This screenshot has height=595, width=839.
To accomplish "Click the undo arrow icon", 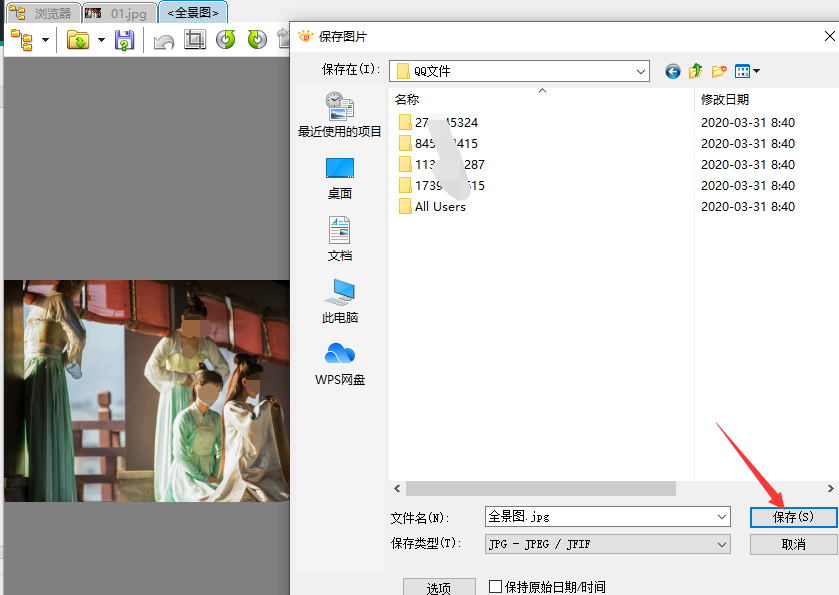I will click(x=164, y=41).
